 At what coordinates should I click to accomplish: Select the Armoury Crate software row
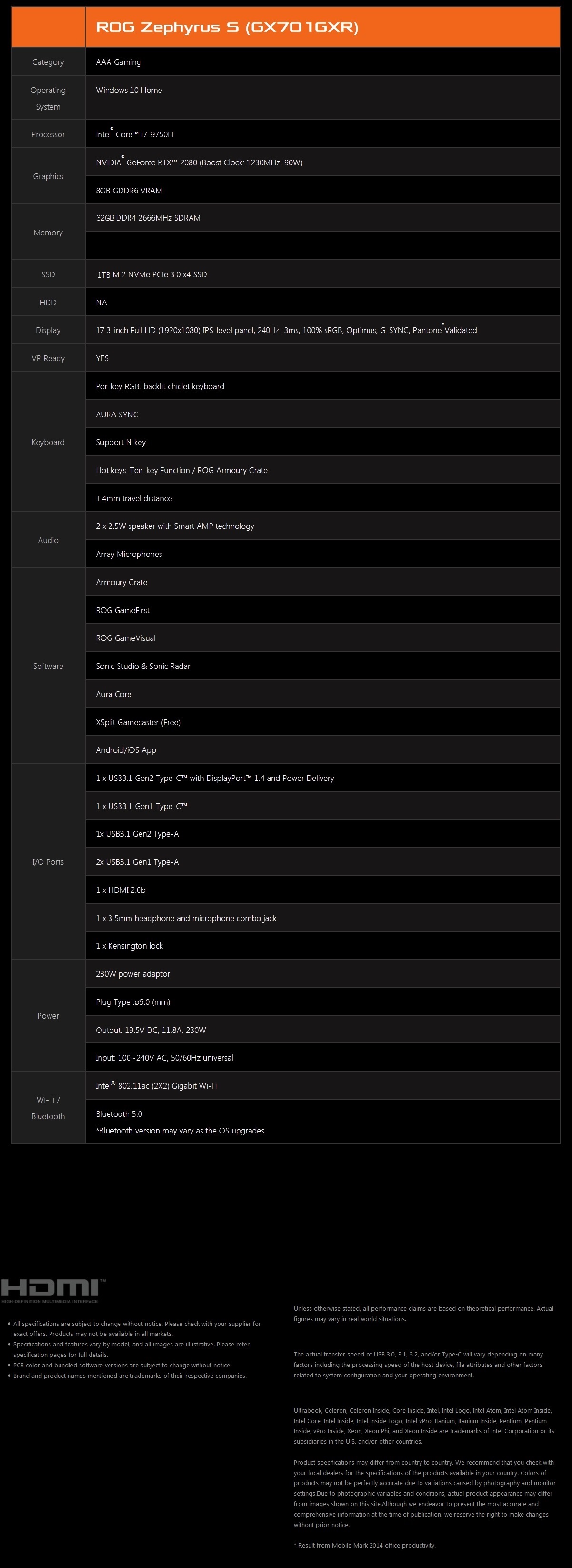[322, 582]
